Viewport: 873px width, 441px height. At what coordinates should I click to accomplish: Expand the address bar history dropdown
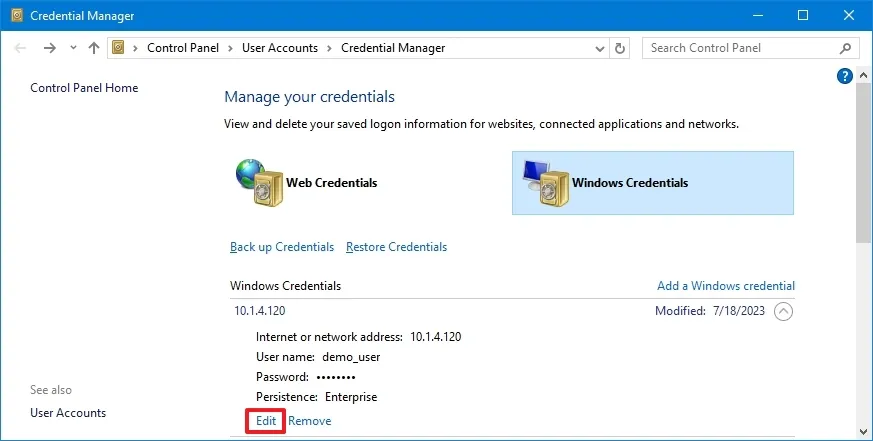[600, 48]
